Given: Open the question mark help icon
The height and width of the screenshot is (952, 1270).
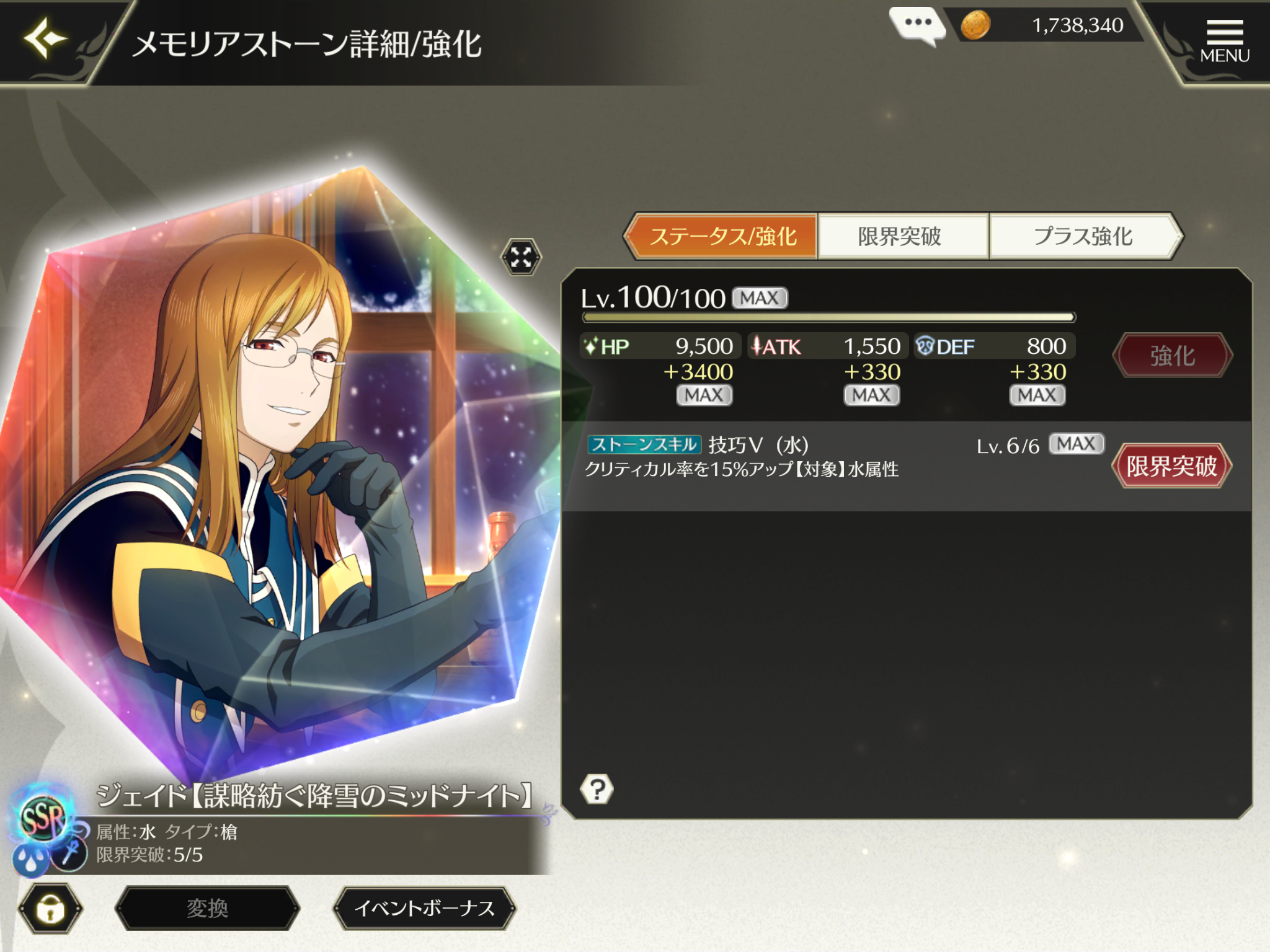Looking at the screenshot, I should point(597,790).
